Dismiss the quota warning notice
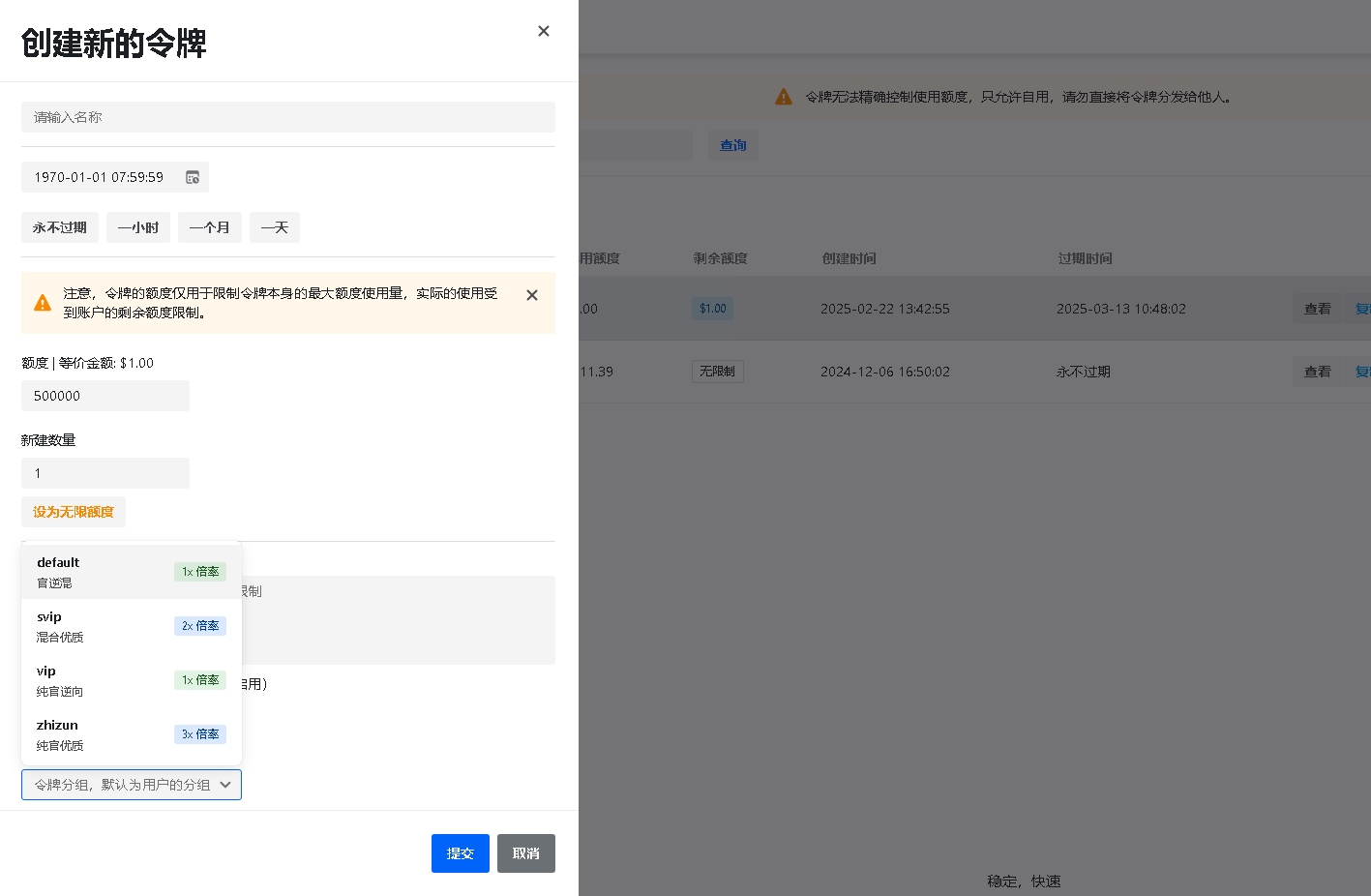 [532, 295]
